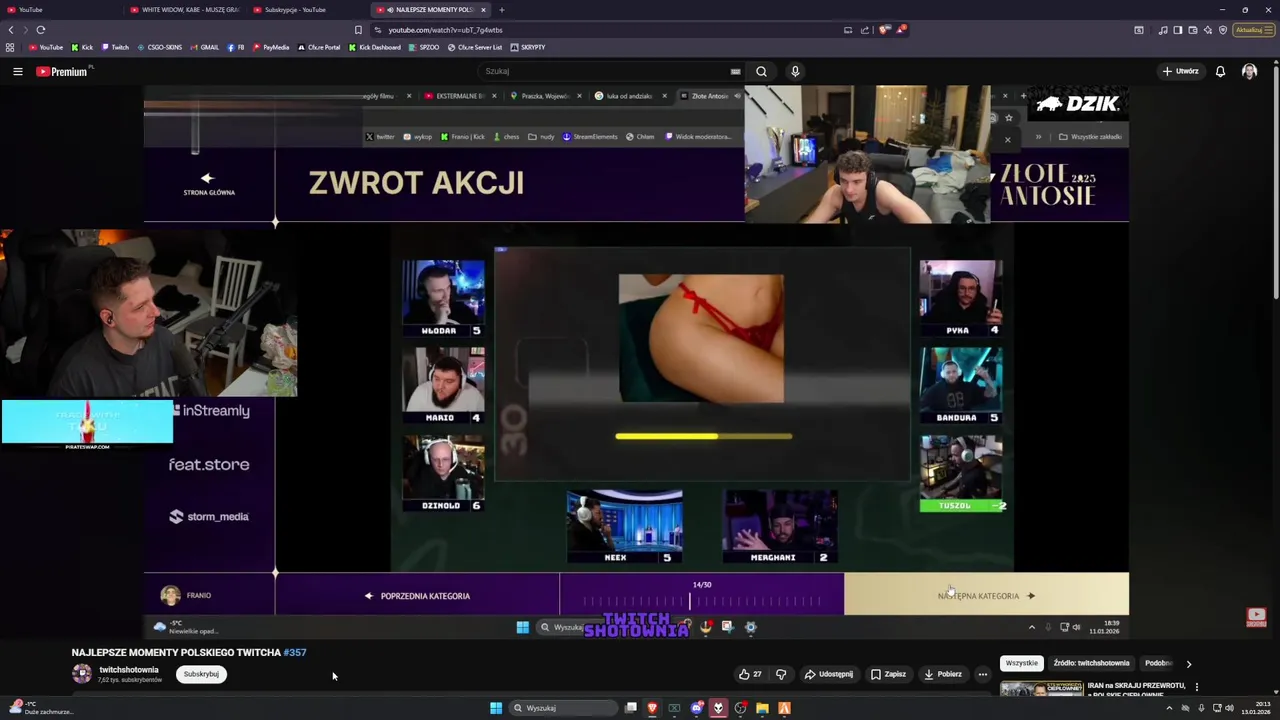This screenshot has height=720, width=1280.
Task: Show hidden system tray icons chevron
Action: (x=1169, y=708)
